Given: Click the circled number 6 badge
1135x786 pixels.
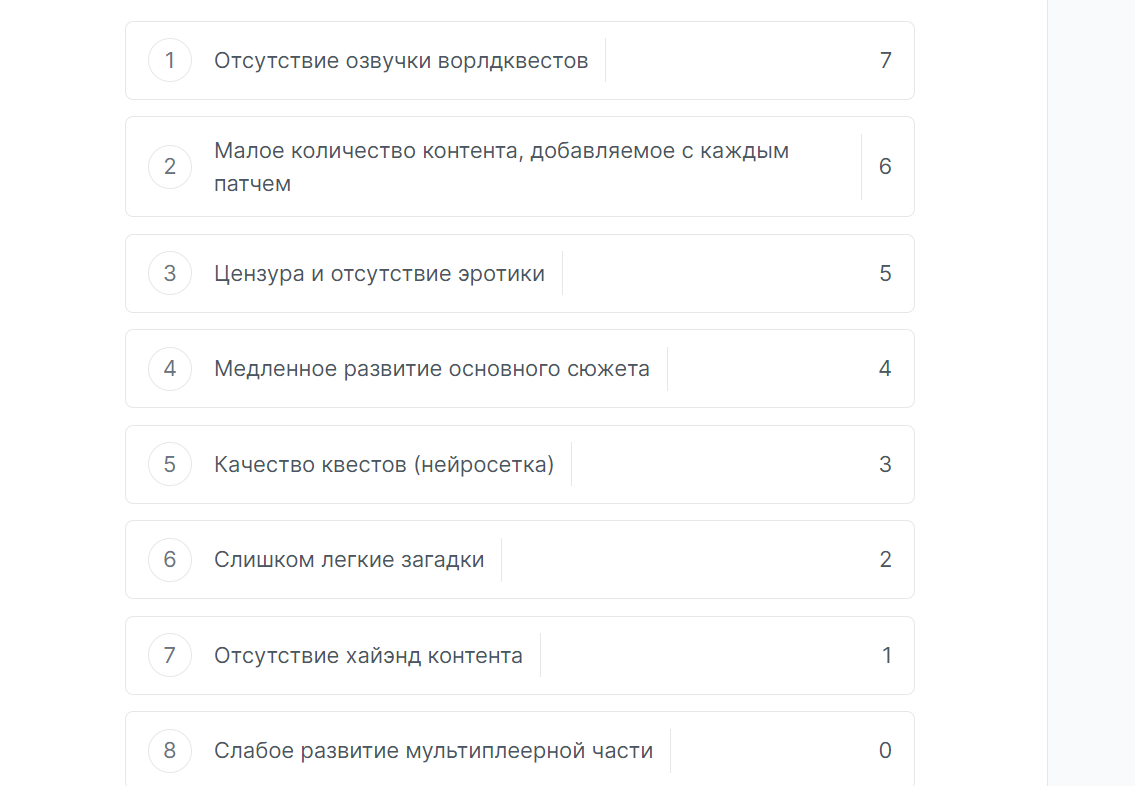Looking at the screenshot, I should [170, 559].
